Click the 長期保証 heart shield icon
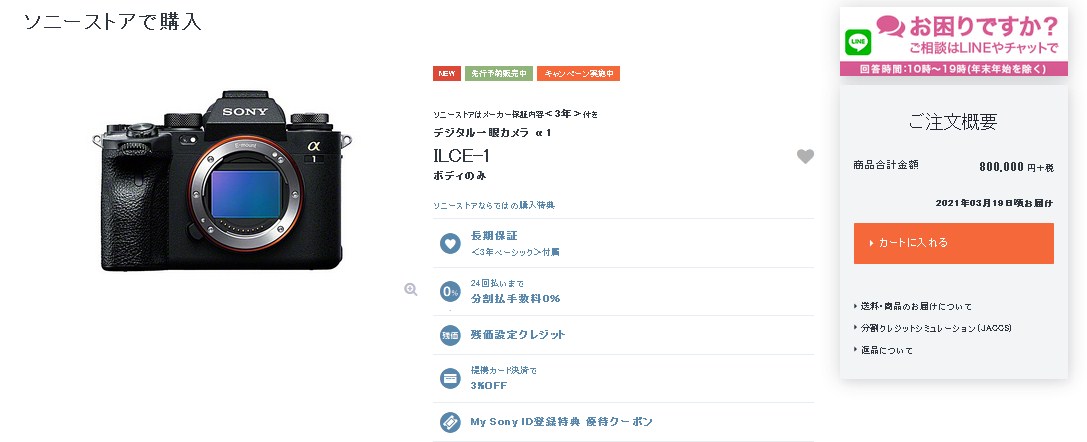 coord(450,243)
